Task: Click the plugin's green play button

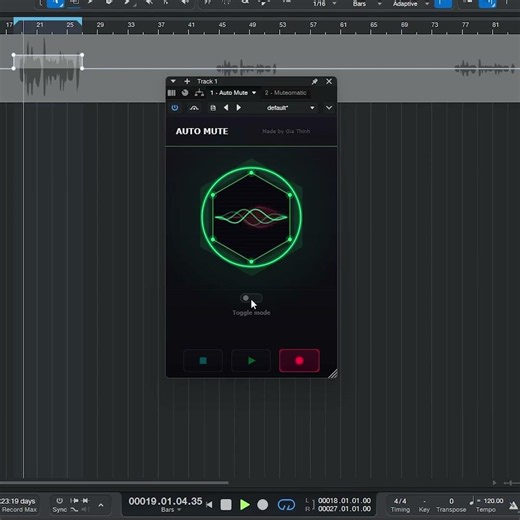Action: coord(251,361)
